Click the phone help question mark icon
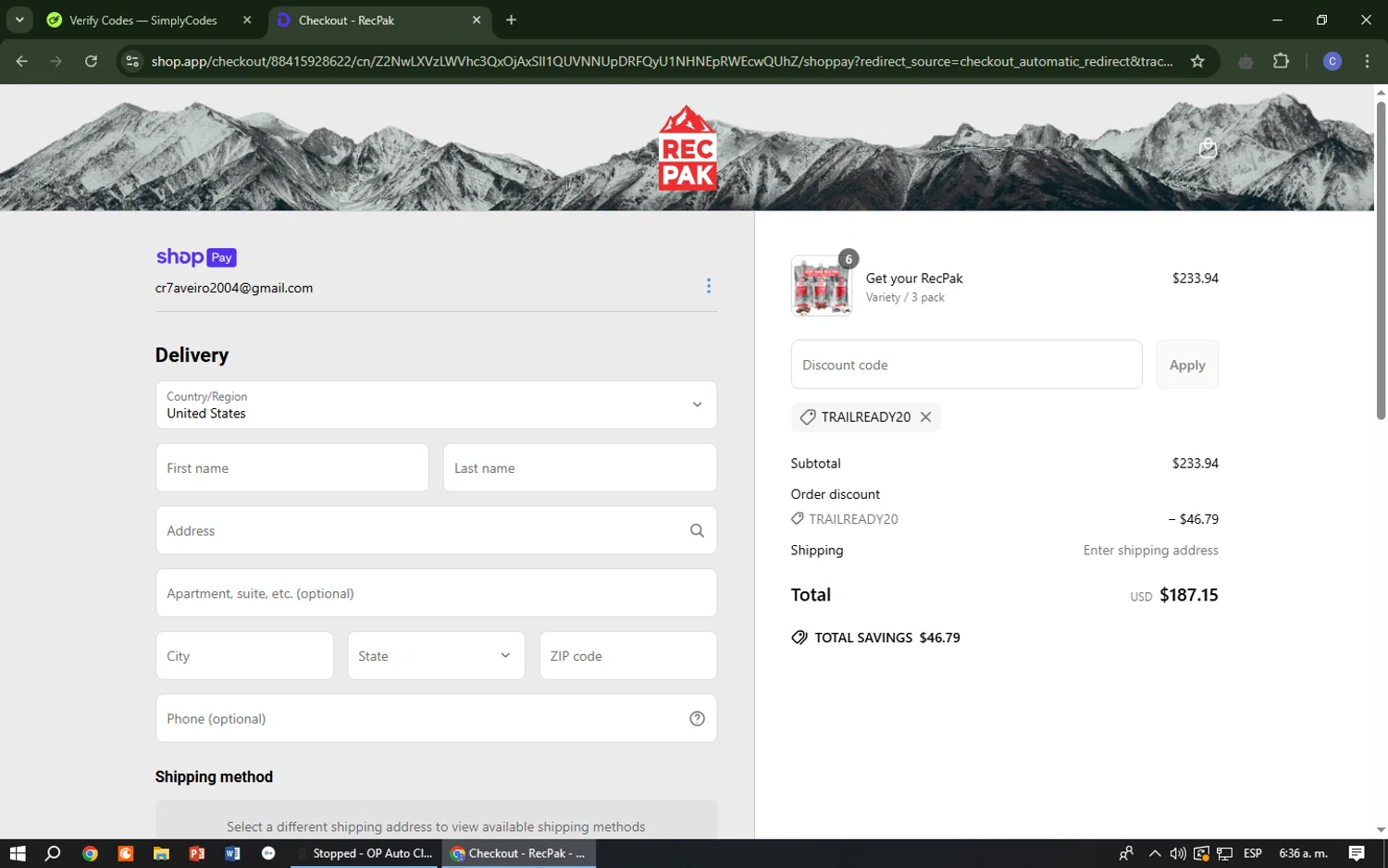The image size is (1388, 868). click(697, 719)
